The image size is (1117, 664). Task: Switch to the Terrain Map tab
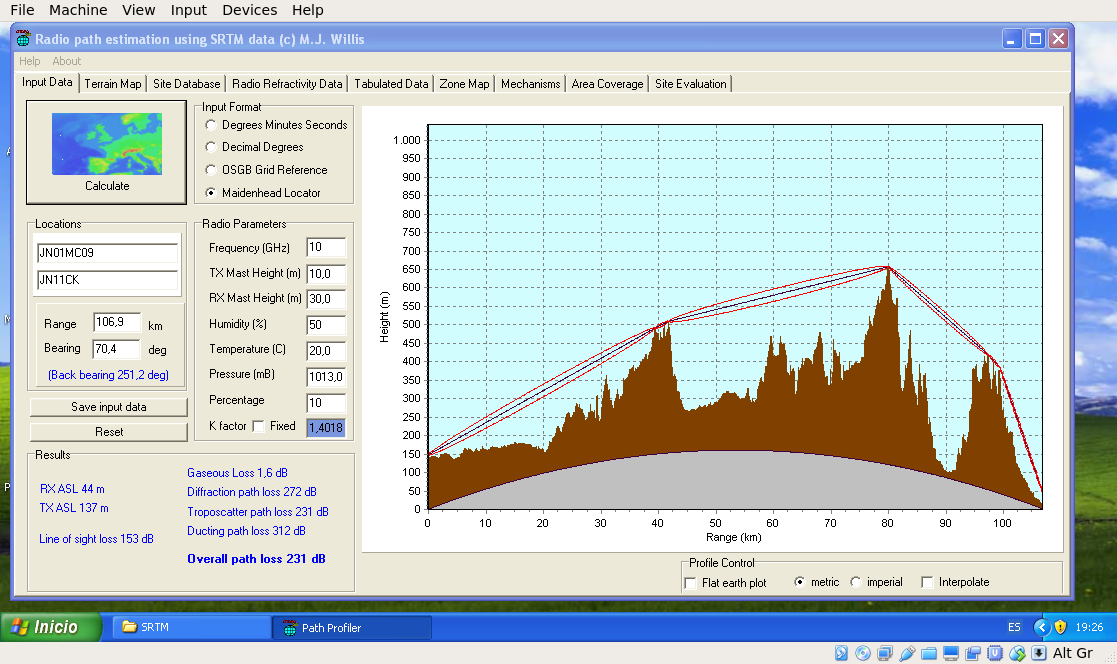coord(113,84)
